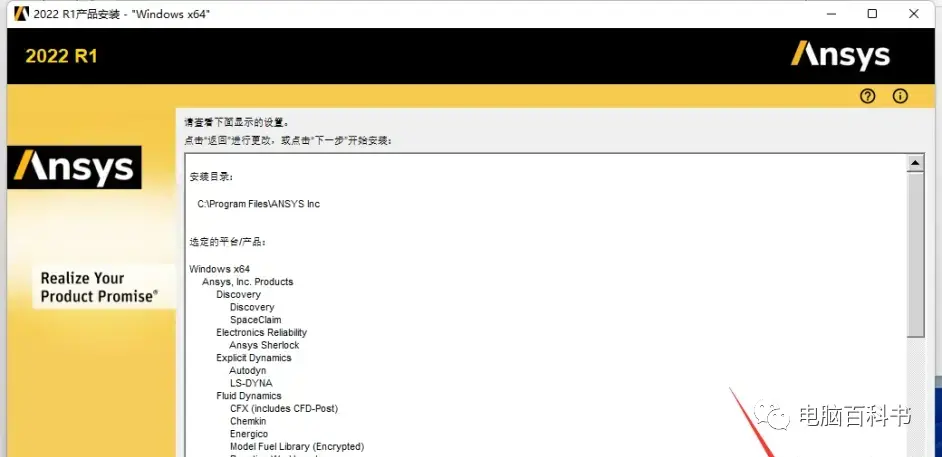
Task: Click the 'Discovery' category heading under Ansys, Inc. Products
Action: [x=239, y=294]
